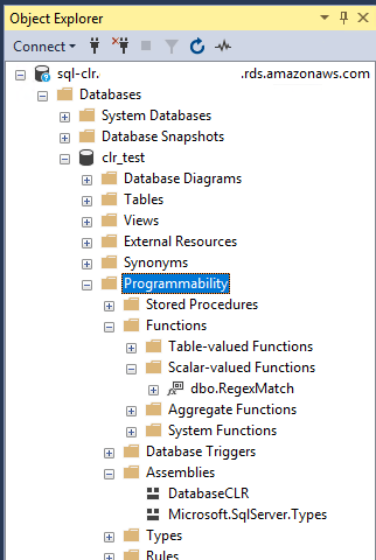The width and height of the screenshot is (376, 560).
Task: Expand the Stored Procedures node
Action: pos(109,306)
